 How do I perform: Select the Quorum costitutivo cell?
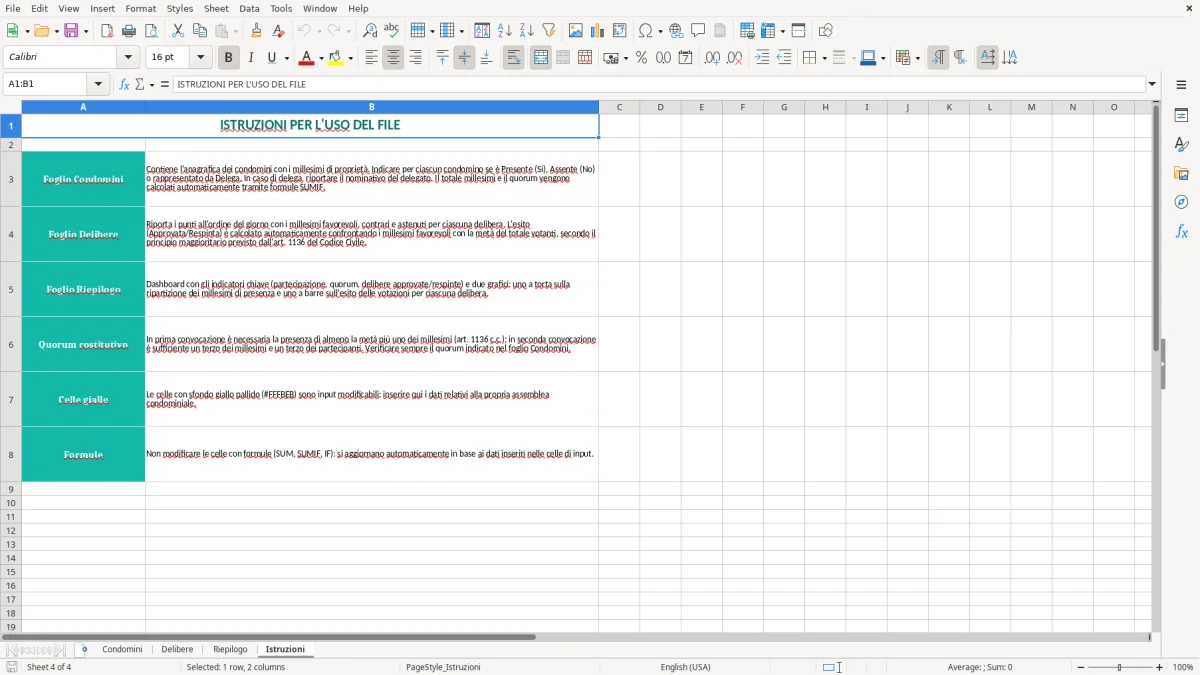(x=83, y=344)
